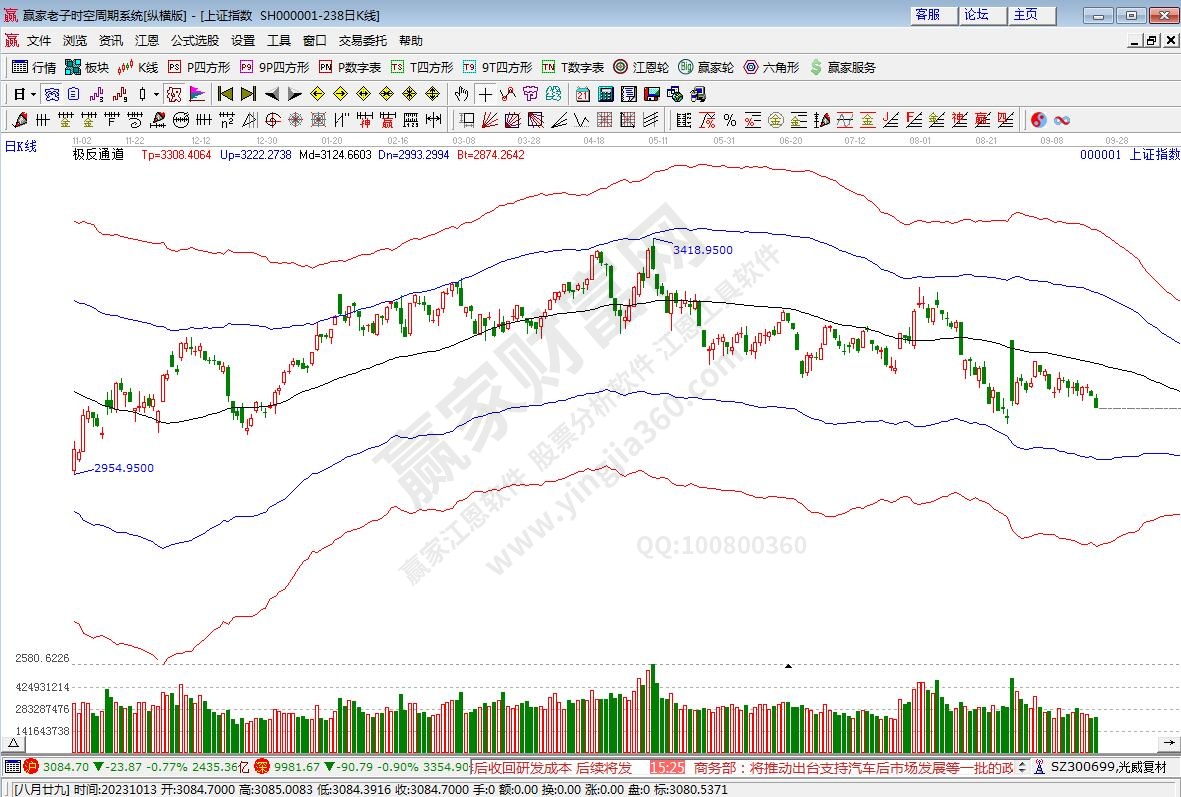Toggle the crosshair cursor tool
Viewport: 1181px width, 797px height.
[485, 94]
